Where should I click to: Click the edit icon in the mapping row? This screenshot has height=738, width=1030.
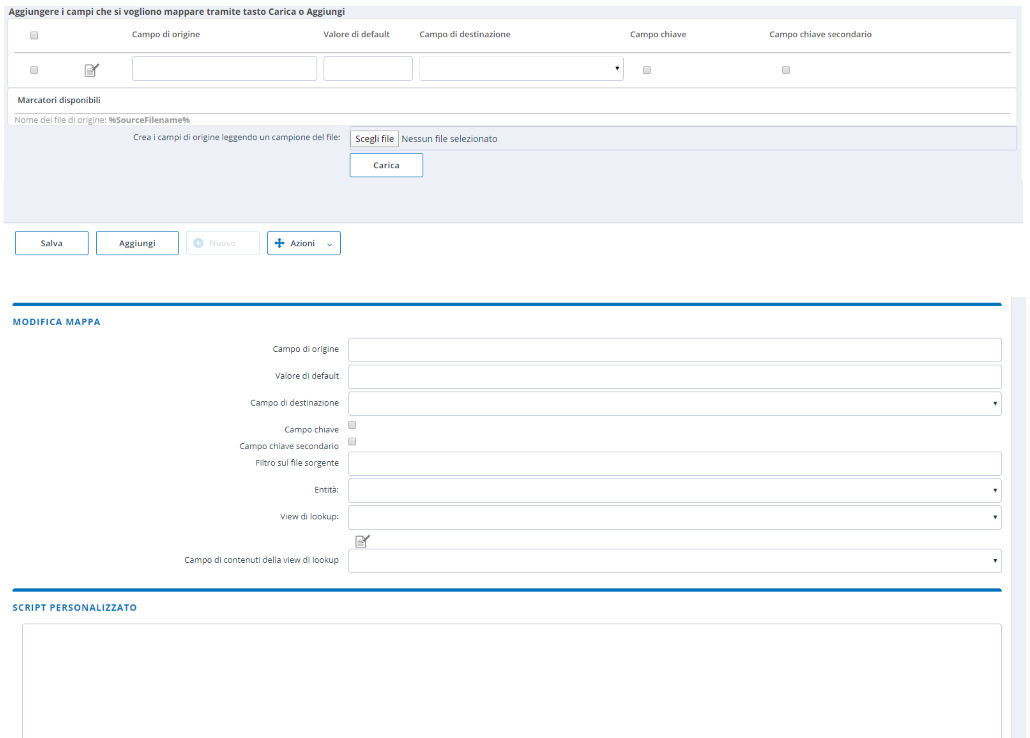tap(92, 70)
